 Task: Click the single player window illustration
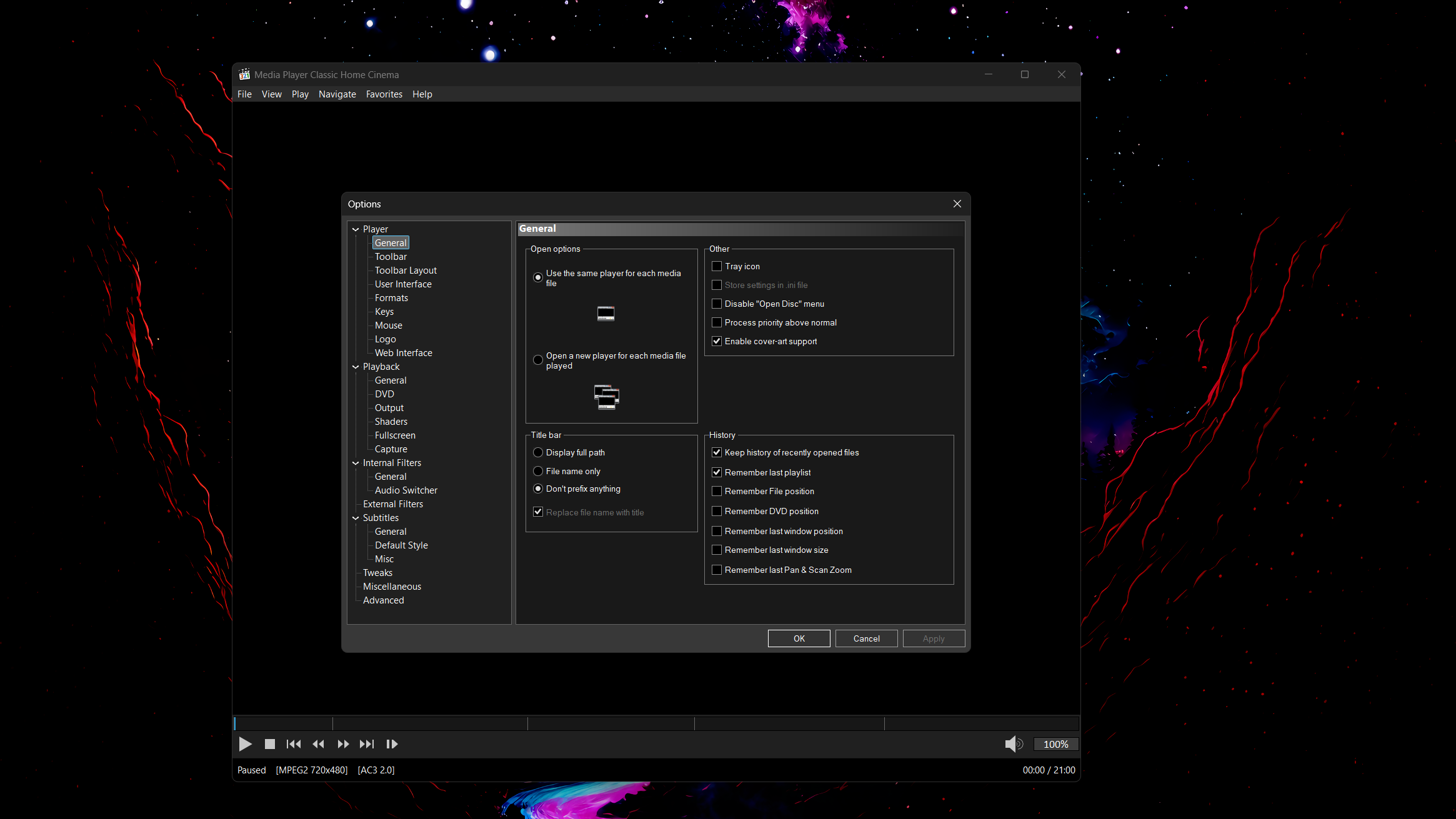[x=606, y=314]
